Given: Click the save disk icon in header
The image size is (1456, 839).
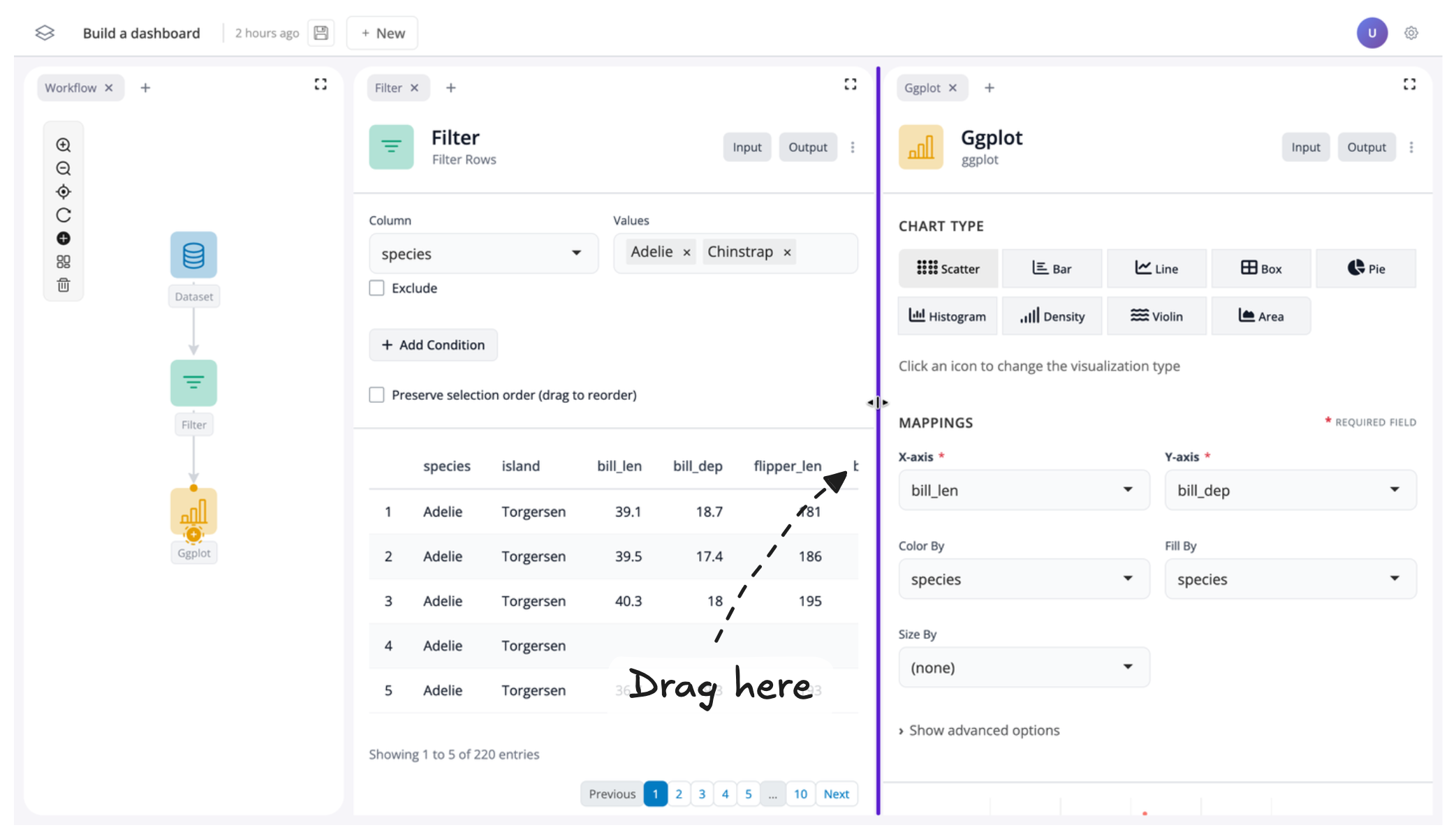Looking at the screenshot, I should (321, 33).
